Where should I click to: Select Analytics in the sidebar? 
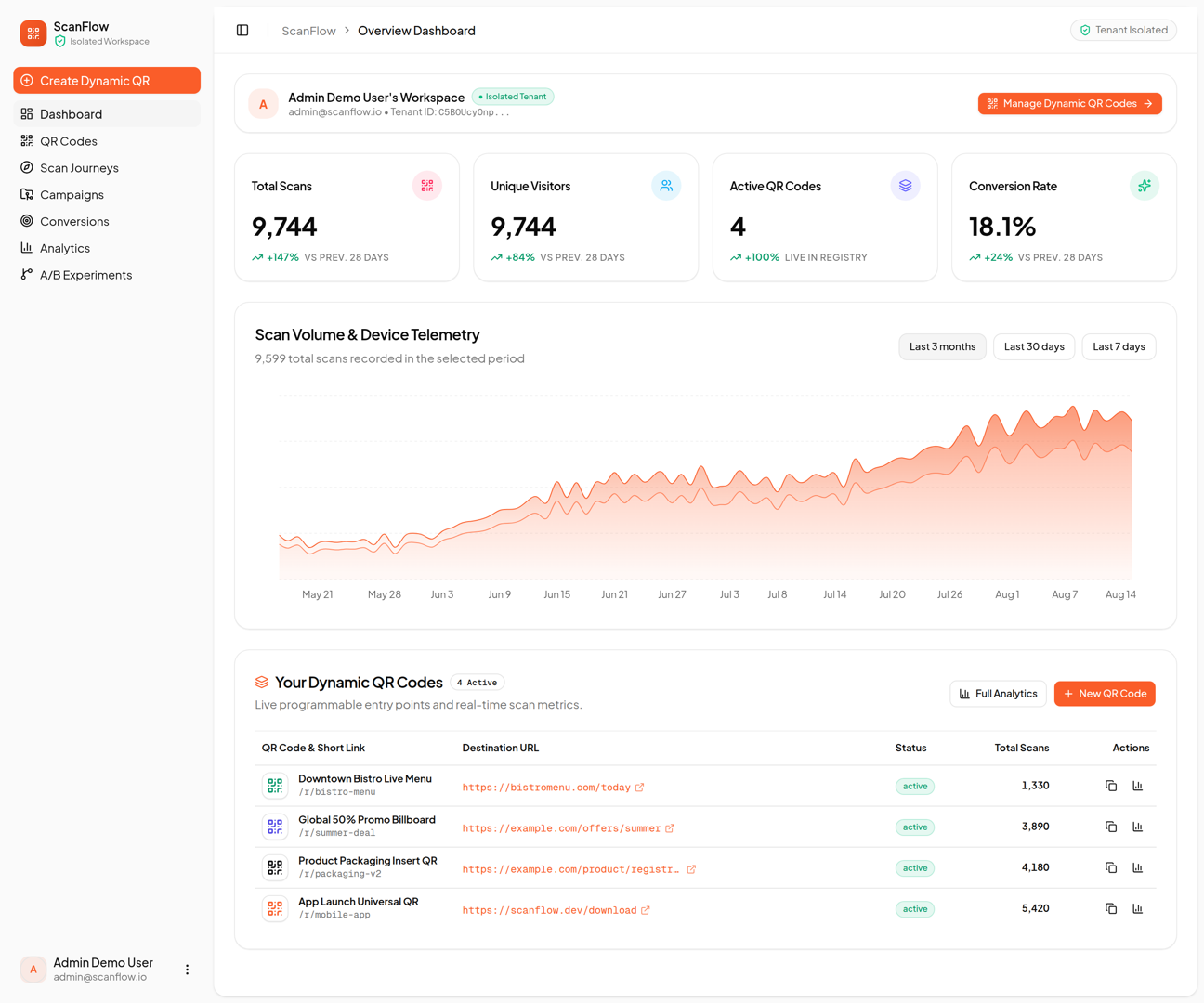[x=107, y=248]
